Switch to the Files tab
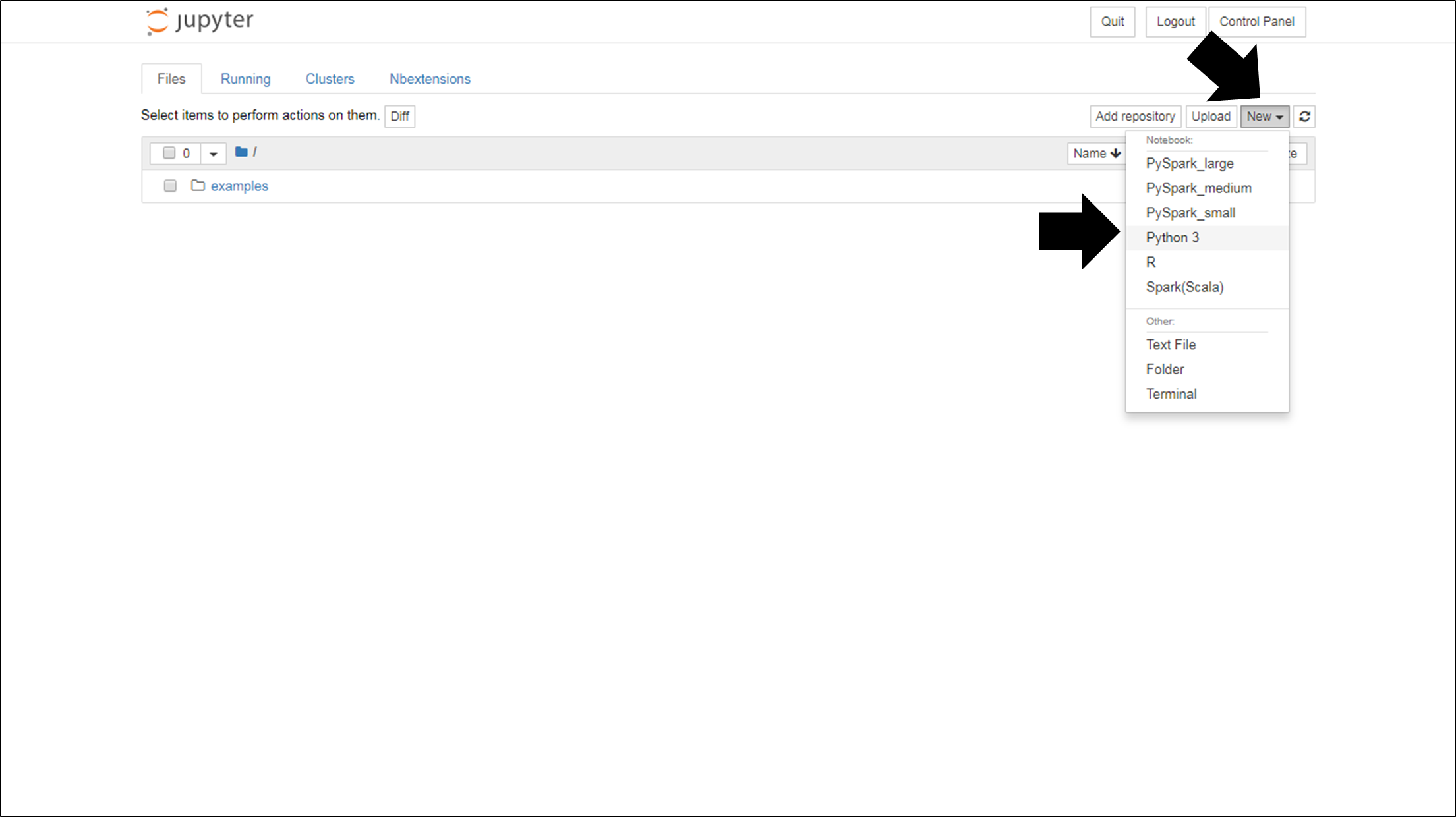This screenshot has width=1456, height=817. click(171, 79)
